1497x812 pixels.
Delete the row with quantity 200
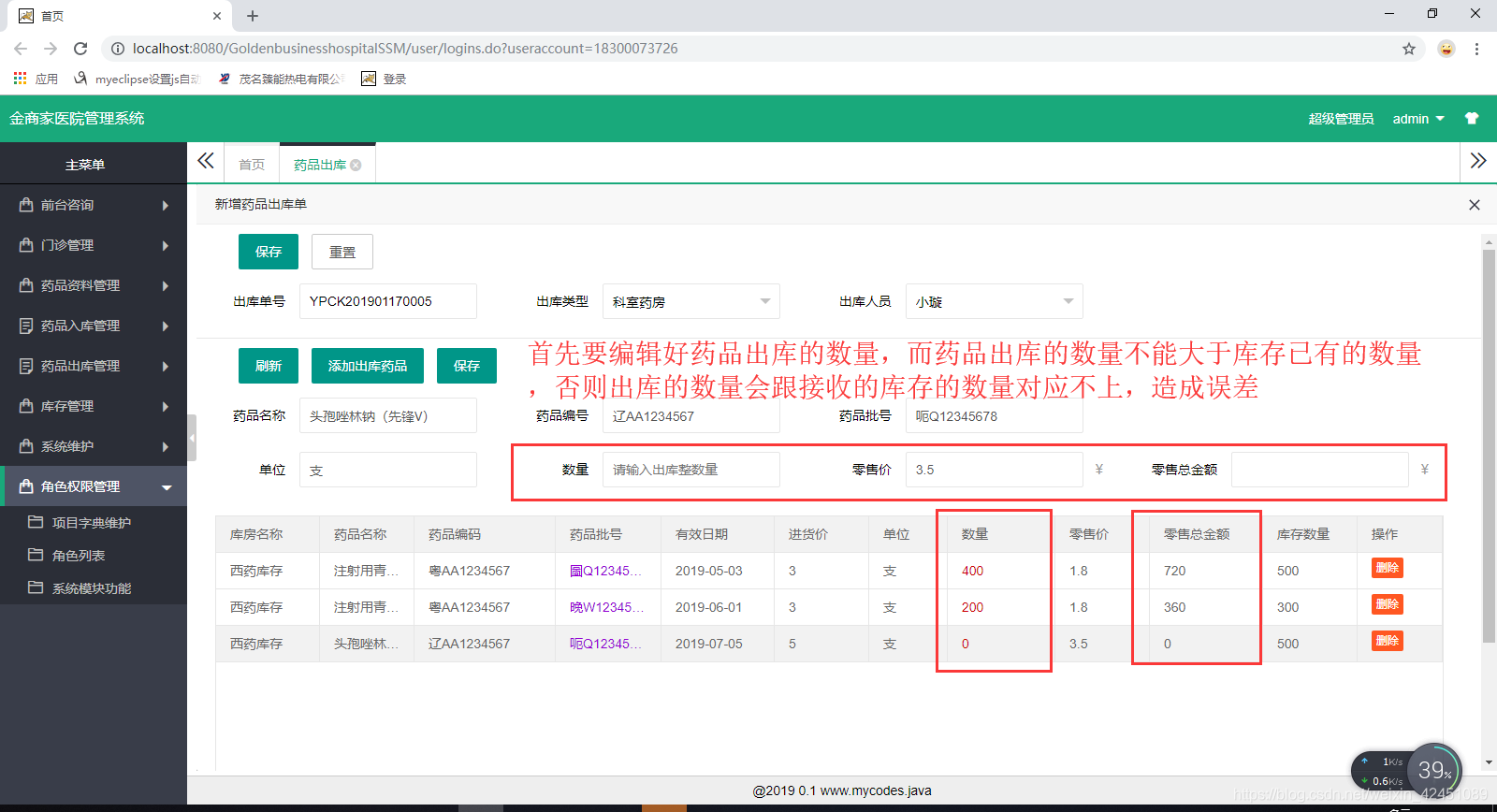click(x=1388, y=604)
